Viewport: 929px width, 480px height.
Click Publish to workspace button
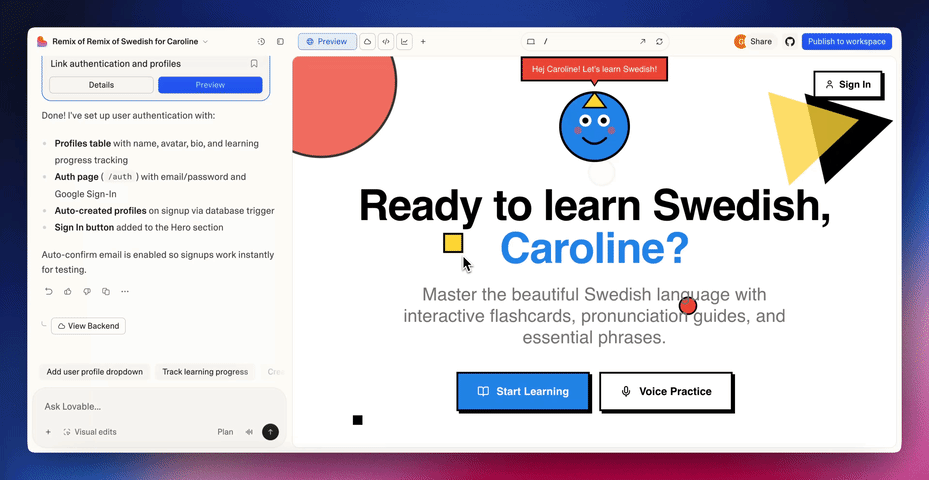pos(846,42)
